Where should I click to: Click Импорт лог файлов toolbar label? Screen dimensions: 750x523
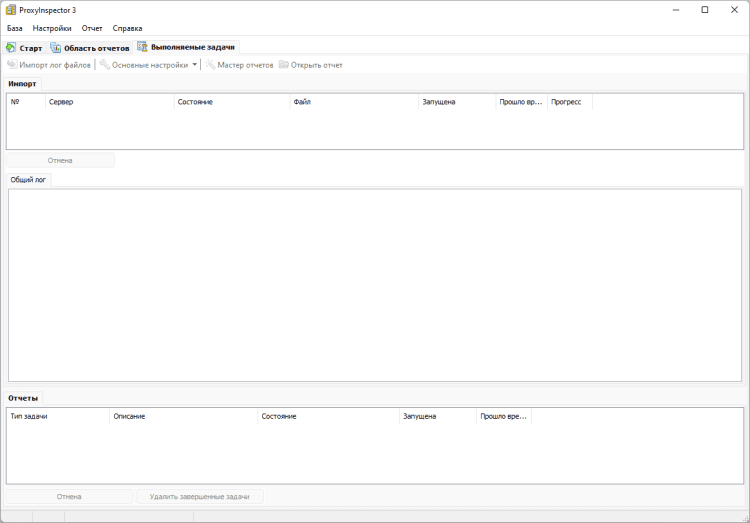point(55,65)
